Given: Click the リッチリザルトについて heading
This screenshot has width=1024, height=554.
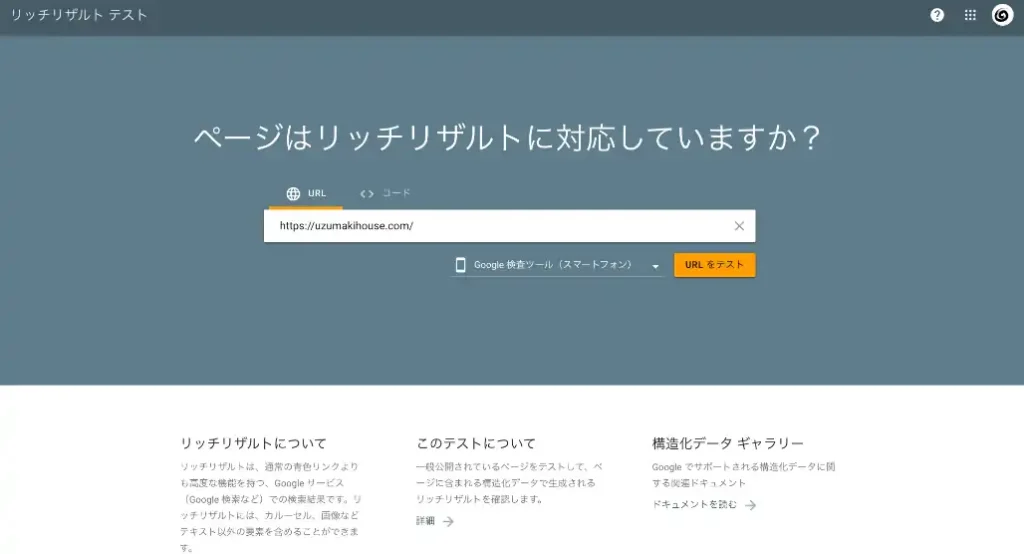Looking at the screenshot, I should pyautogui.click(x=253, y=443).
